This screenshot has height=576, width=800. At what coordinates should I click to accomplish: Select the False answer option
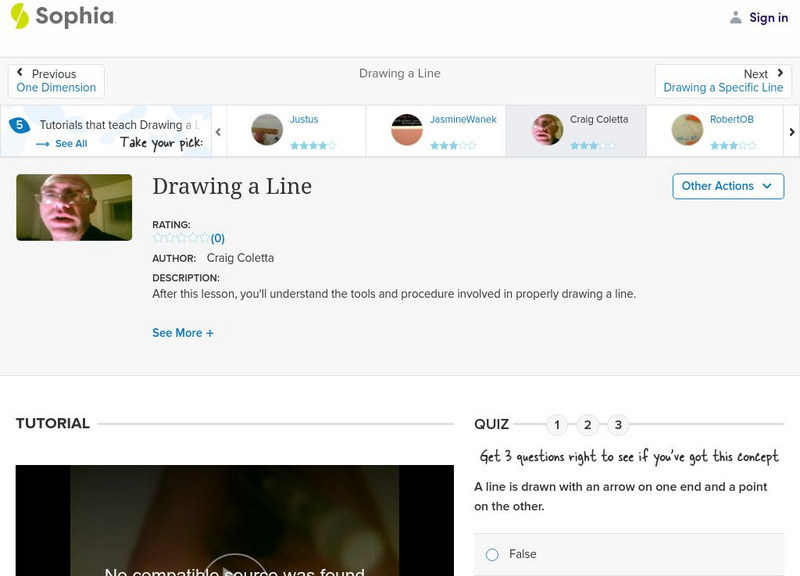click(492, 554)
